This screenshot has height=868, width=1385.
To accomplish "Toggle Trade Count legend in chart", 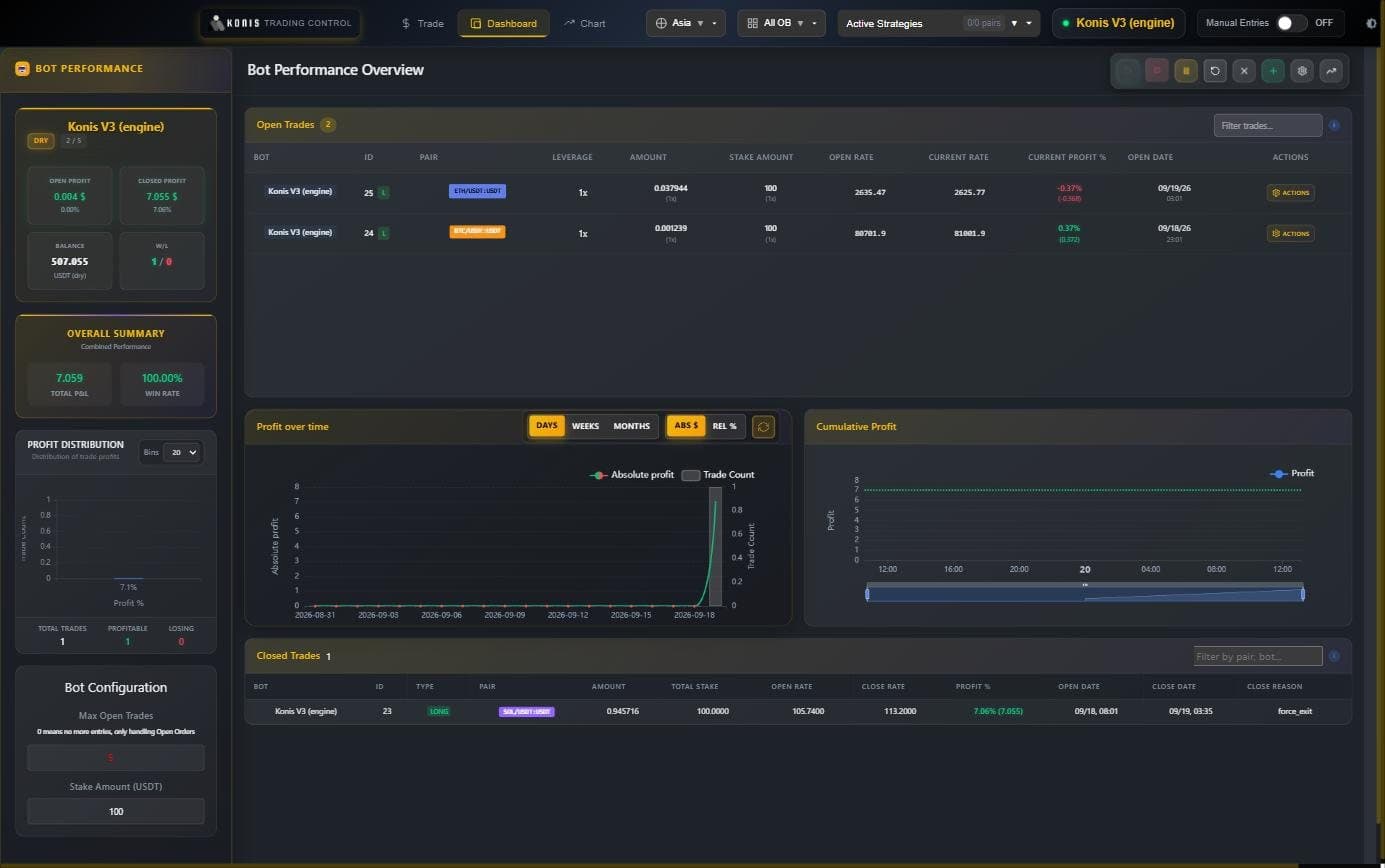I will (x=718, y=475).
